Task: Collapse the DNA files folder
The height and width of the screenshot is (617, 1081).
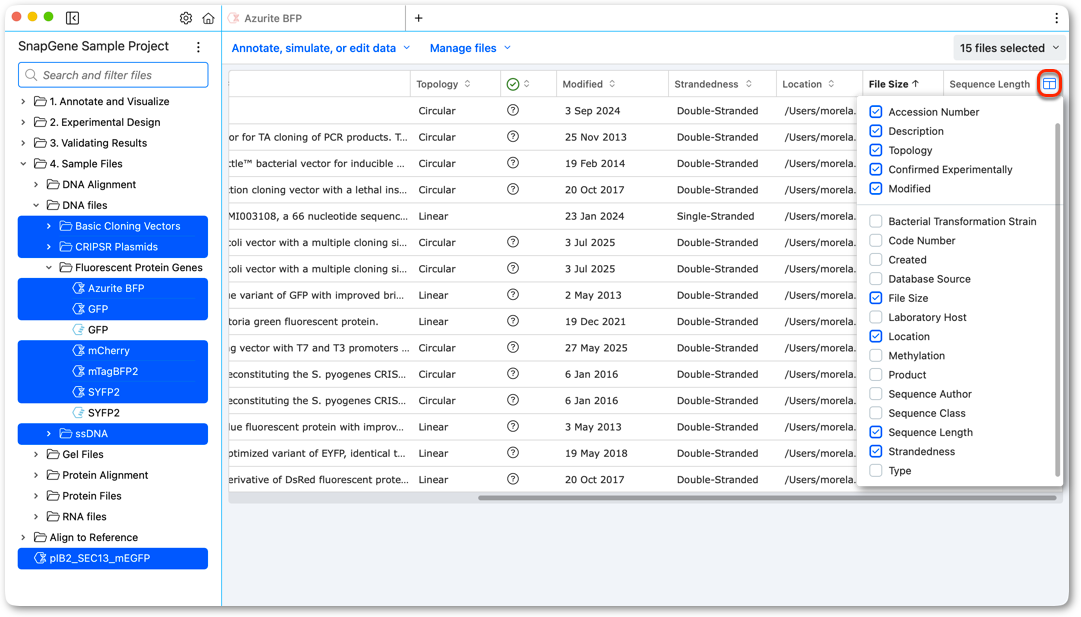Action: click(36, 205)
